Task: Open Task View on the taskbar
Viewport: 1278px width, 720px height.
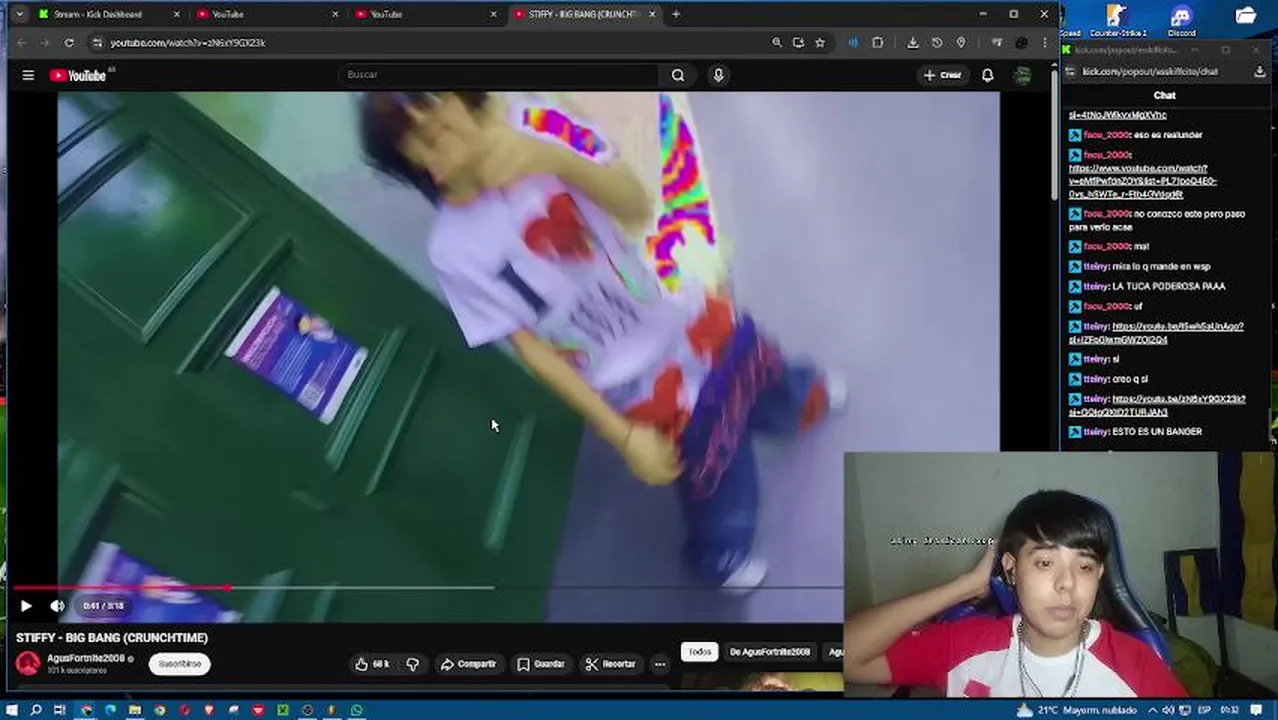Action: [x=60, y=710]
